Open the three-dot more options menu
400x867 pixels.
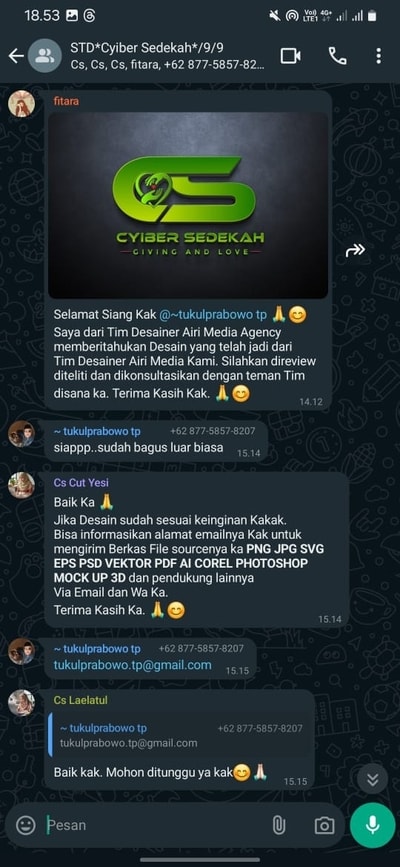pyautogui.click(x=378, y=56)
